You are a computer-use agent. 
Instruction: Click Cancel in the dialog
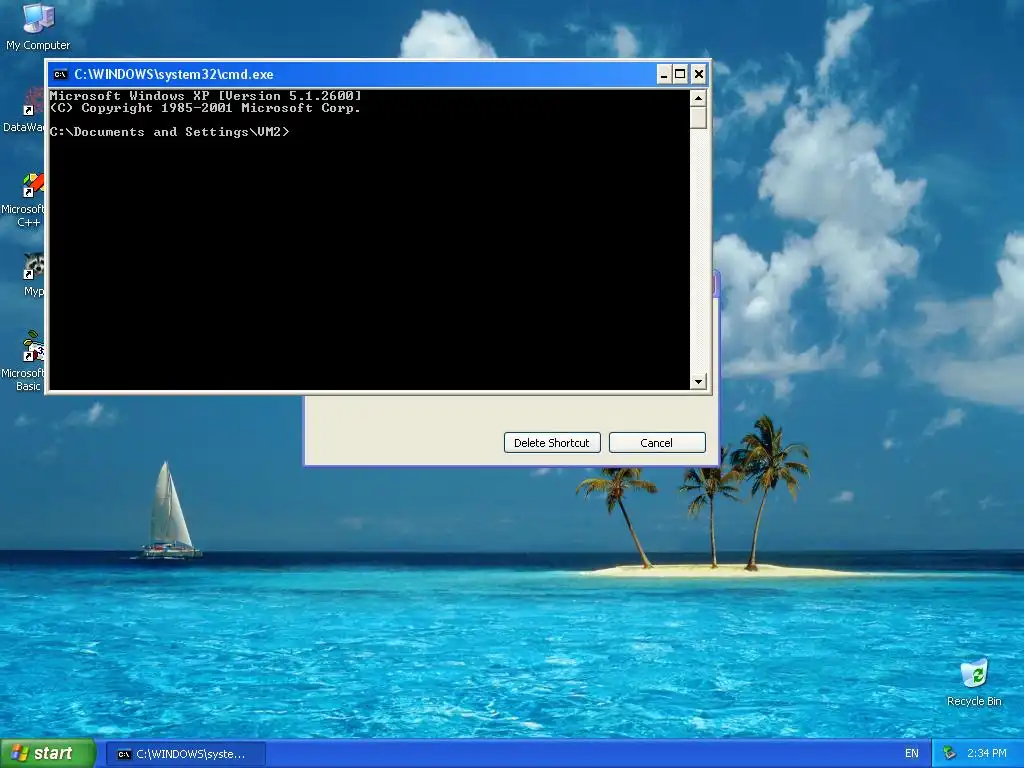[x=657, y=443]
